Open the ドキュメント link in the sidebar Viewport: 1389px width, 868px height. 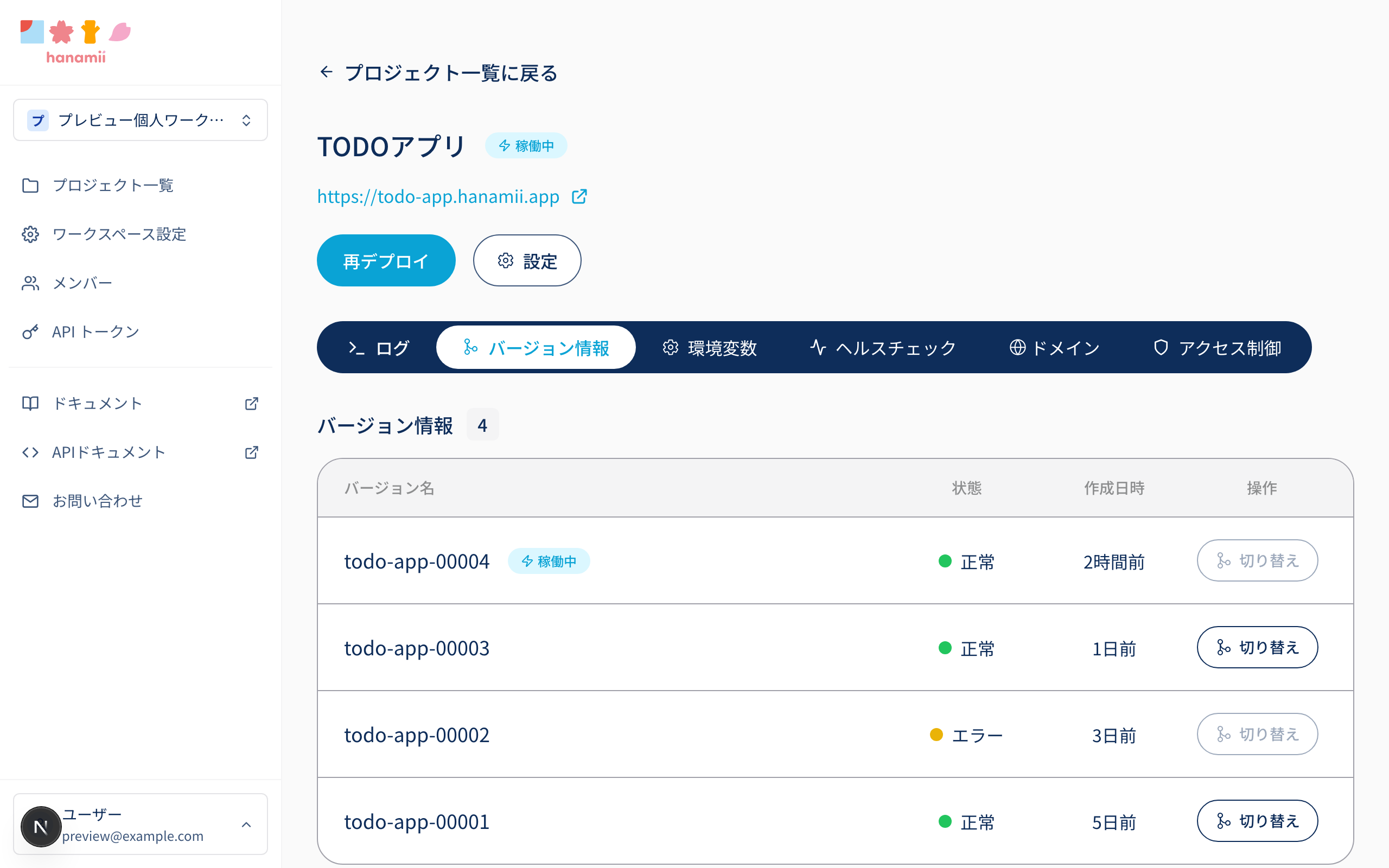coord(140,404)
